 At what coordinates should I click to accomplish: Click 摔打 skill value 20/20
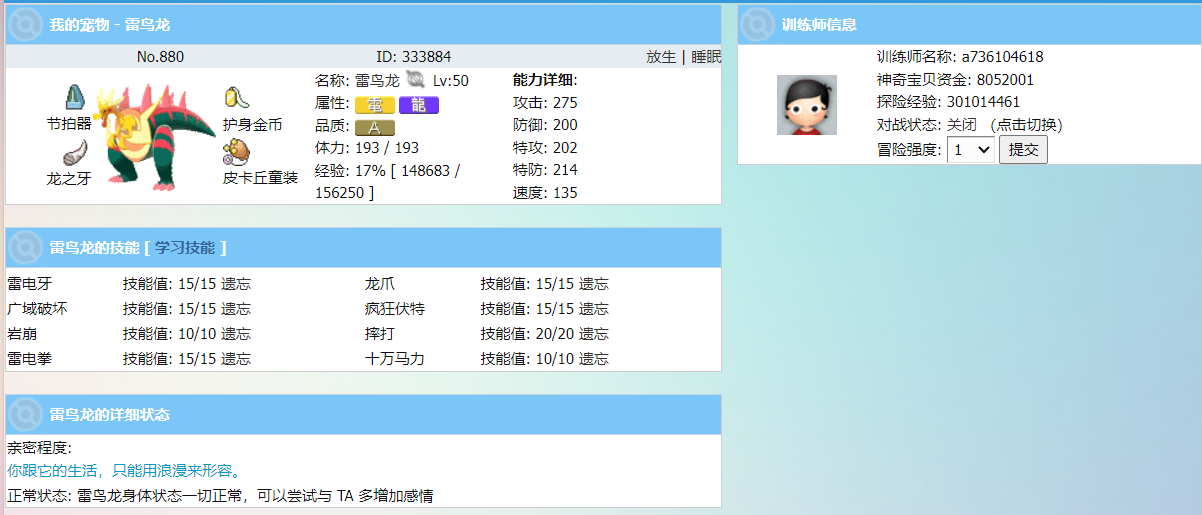pos(554,334)
